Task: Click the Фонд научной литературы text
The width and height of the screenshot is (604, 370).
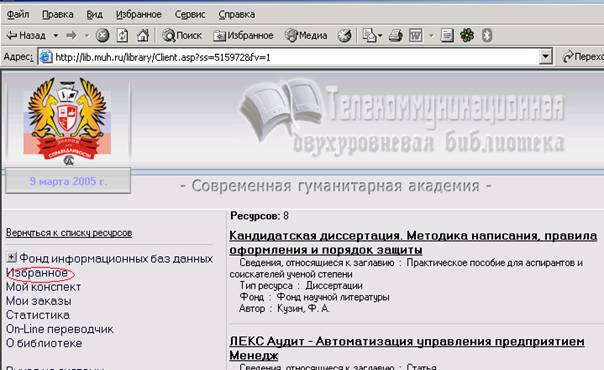Action: tap(333, 297)
